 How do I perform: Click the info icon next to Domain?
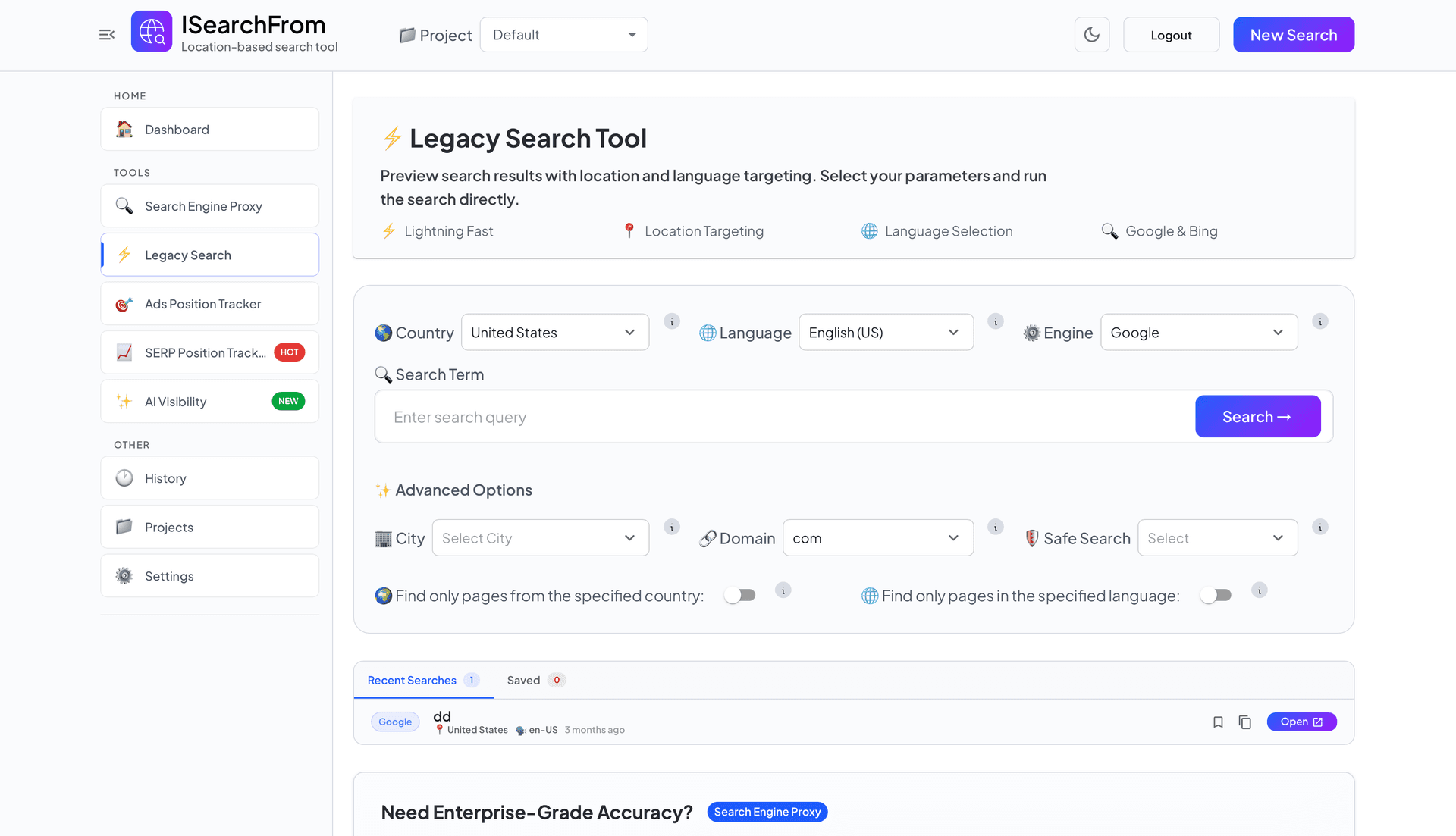coord(996,527)
